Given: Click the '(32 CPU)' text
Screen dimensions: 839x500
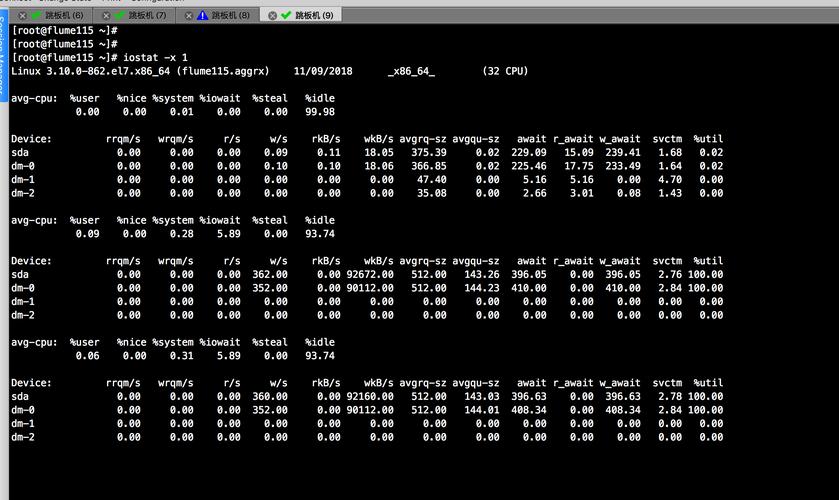Looking at the screenshot, I should 505,71.
